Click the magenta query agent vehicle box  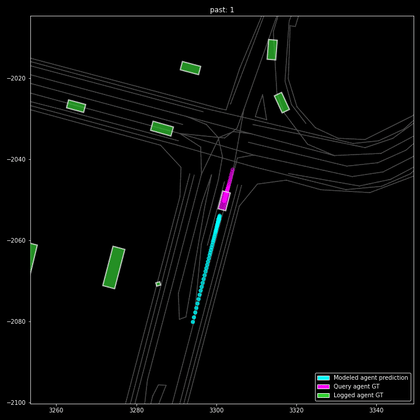pyautogui.click(x=224, y=201)
